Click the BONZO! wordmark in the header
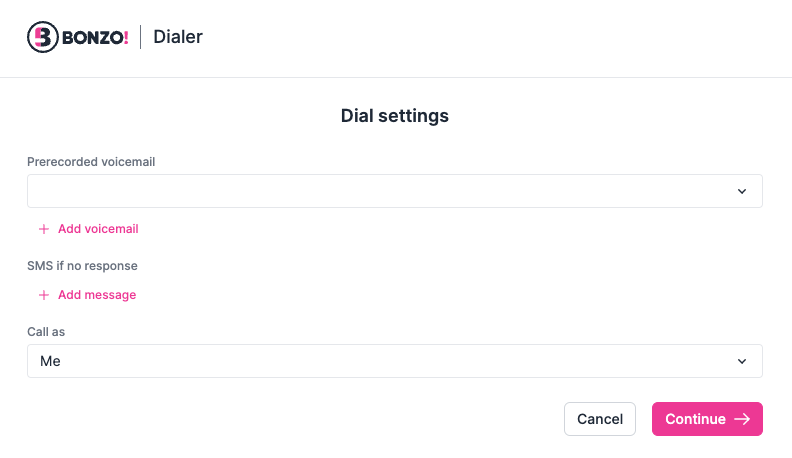This screenshot has height=458, width=792. point(95,38)
